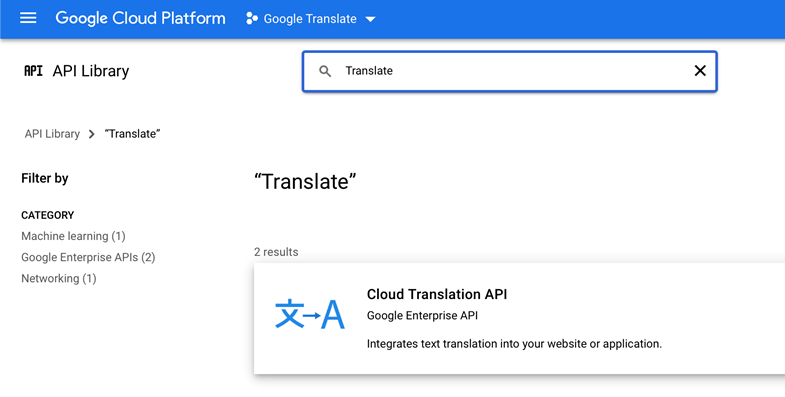
Task: Go to API Library breadcrumb
Action: coord(52,134)
